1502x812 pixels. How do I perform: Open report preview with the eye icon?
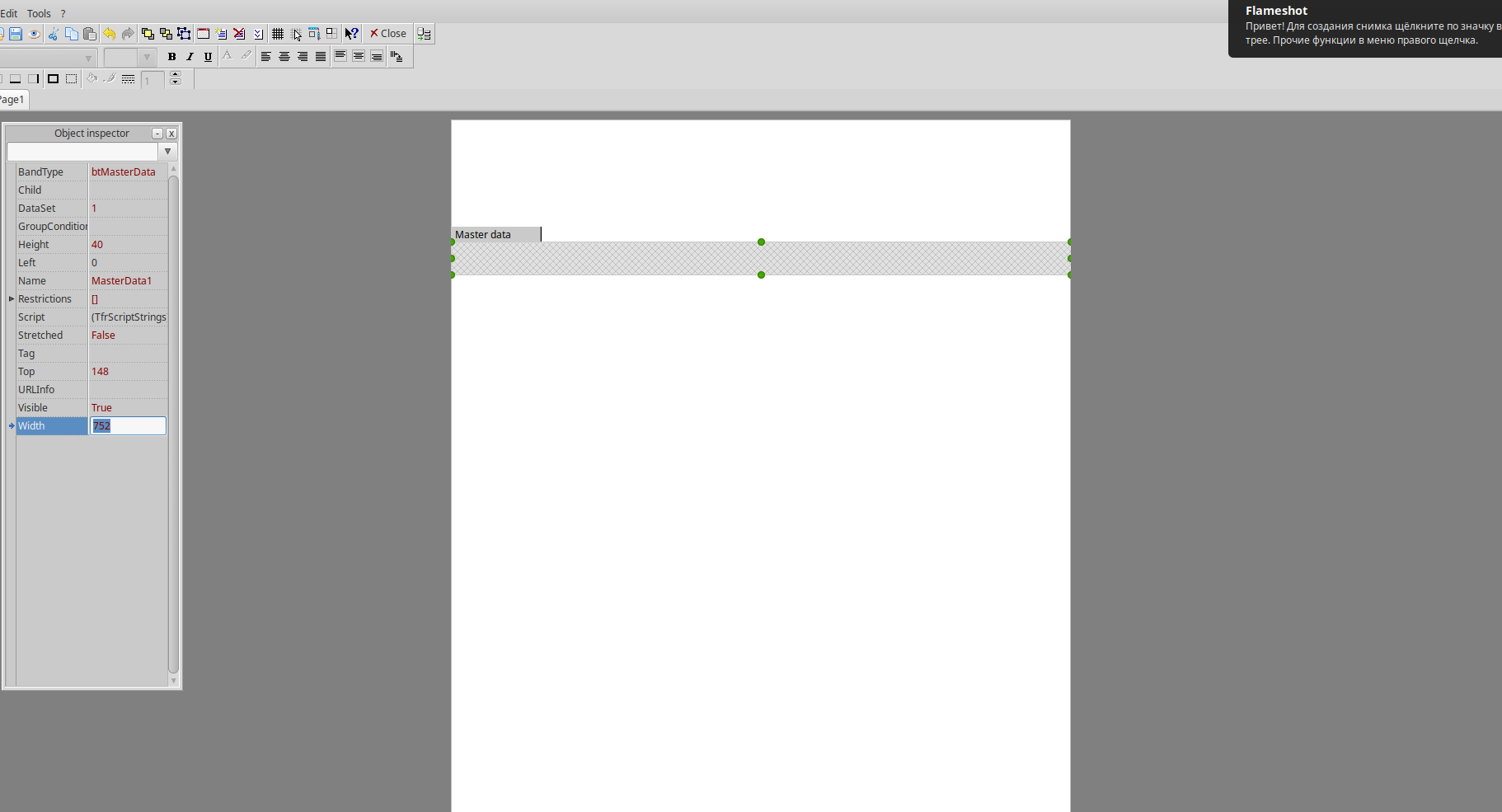coord(35,34)
